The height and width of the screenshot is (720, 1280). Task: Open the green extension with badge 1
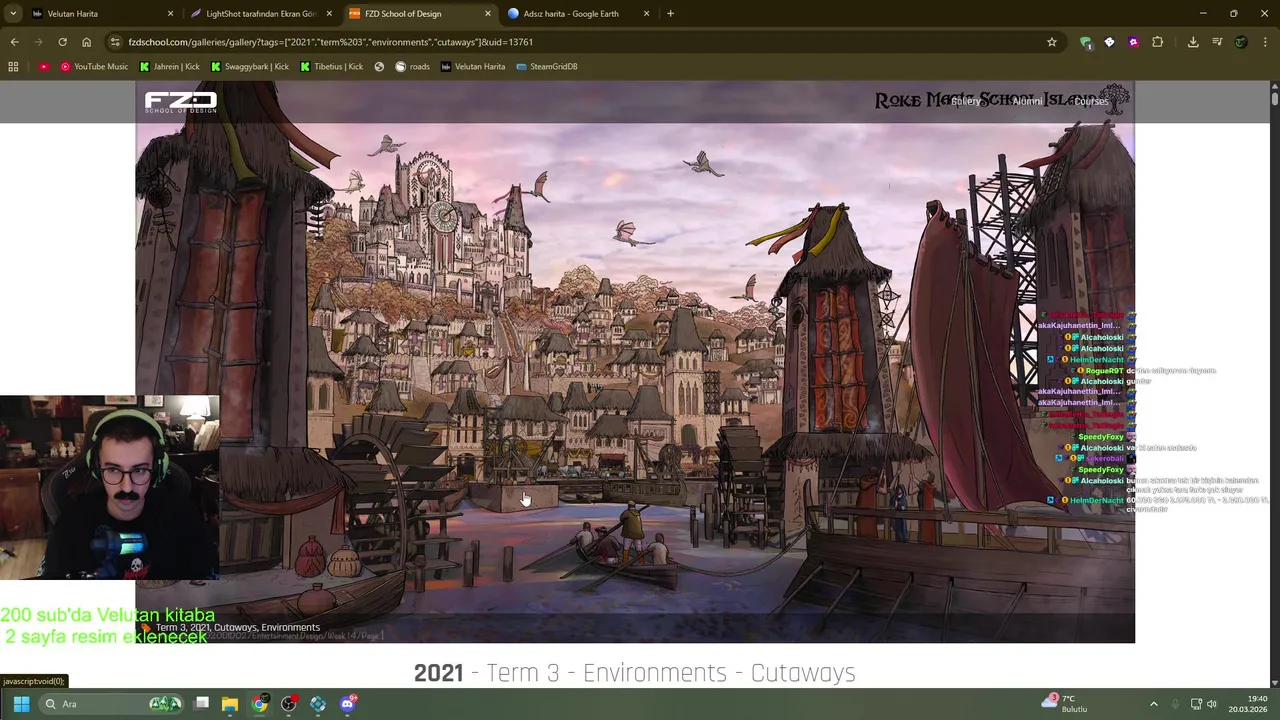(x=1085, y=42)
